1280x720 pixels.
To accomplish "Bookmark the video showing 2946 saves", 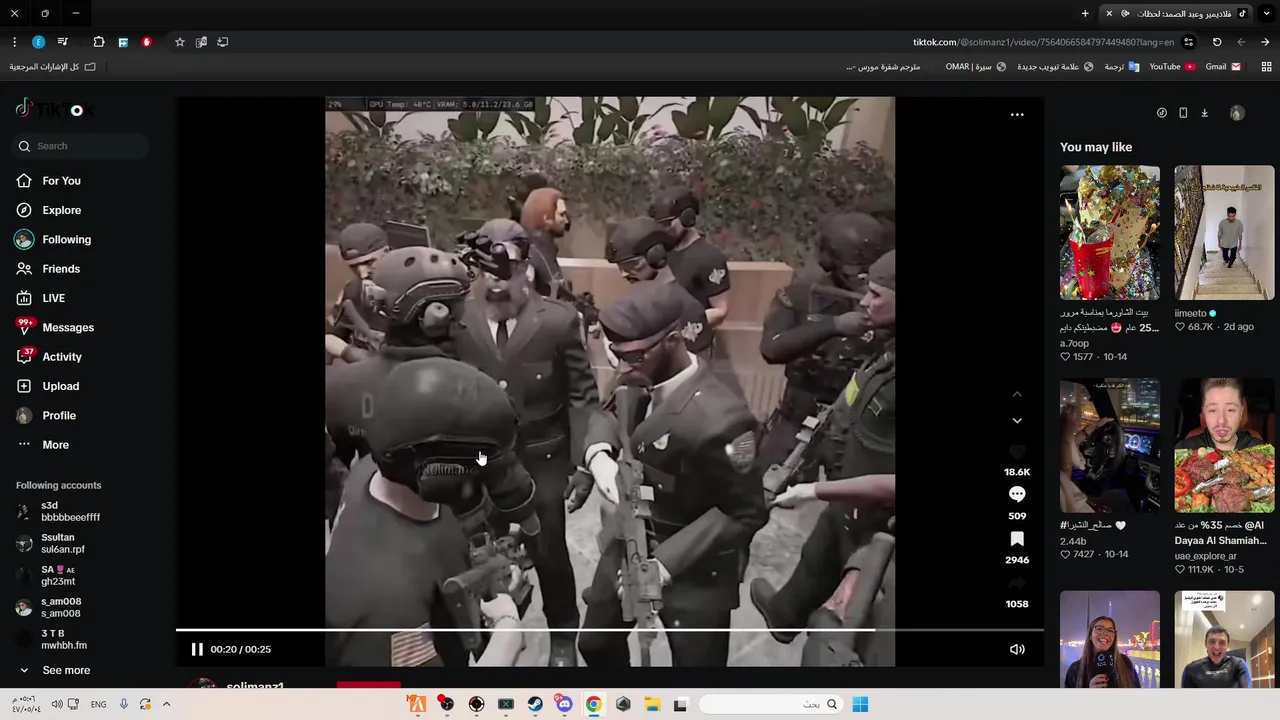I will pyautogui.click(x=1017, y=539).
